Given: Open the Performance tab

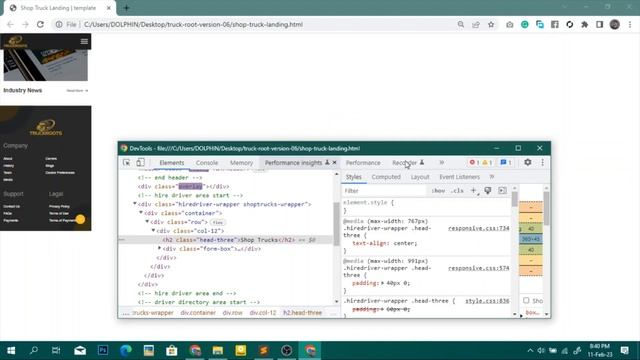Looking at the screenshot, I should click(363, 163).
